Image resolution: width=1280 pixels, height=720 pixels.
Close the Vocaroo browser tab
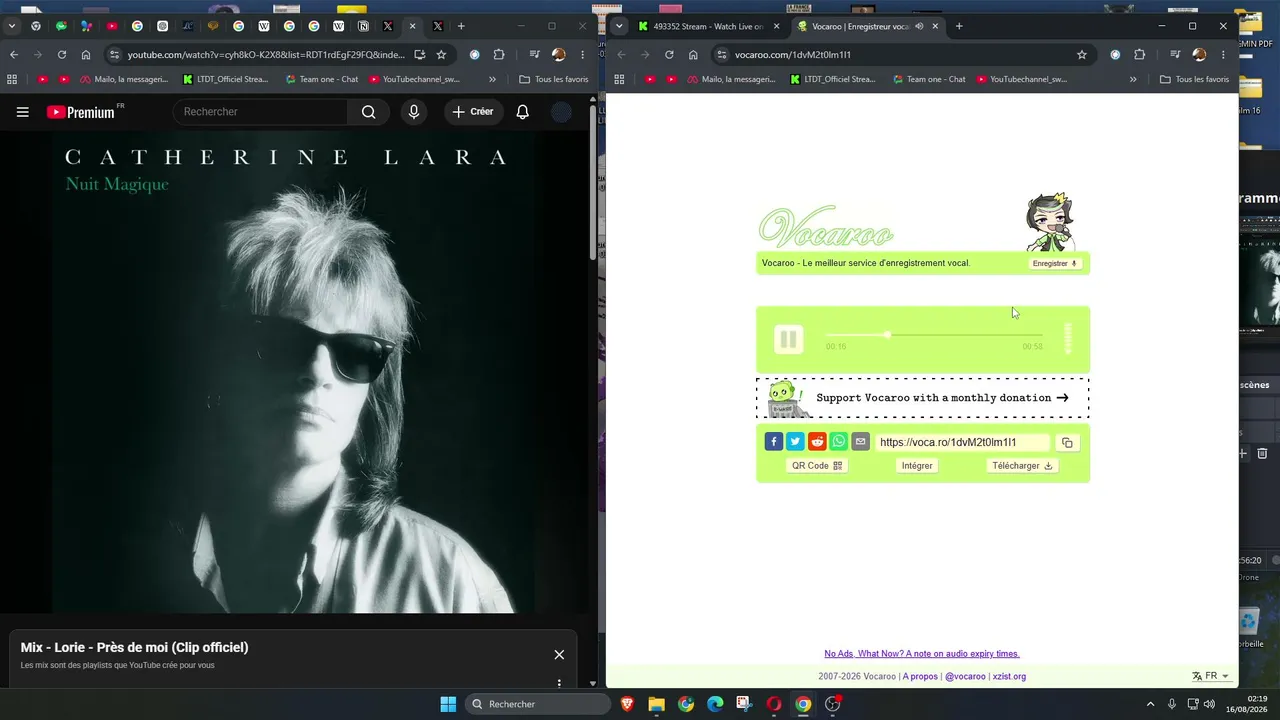coord(935,26)
